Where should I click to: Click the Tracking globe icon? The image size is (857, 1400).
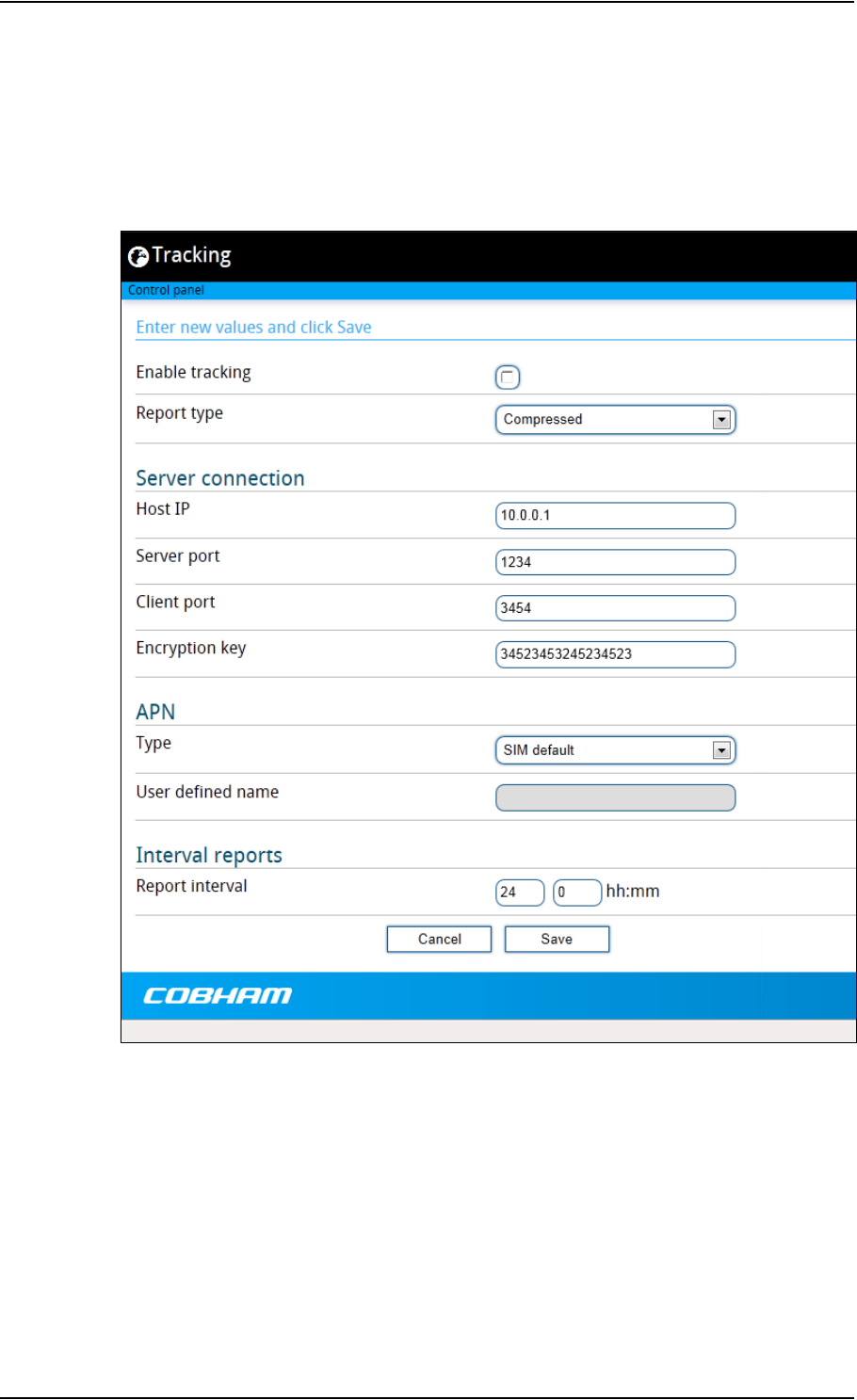tap(138, 257)
